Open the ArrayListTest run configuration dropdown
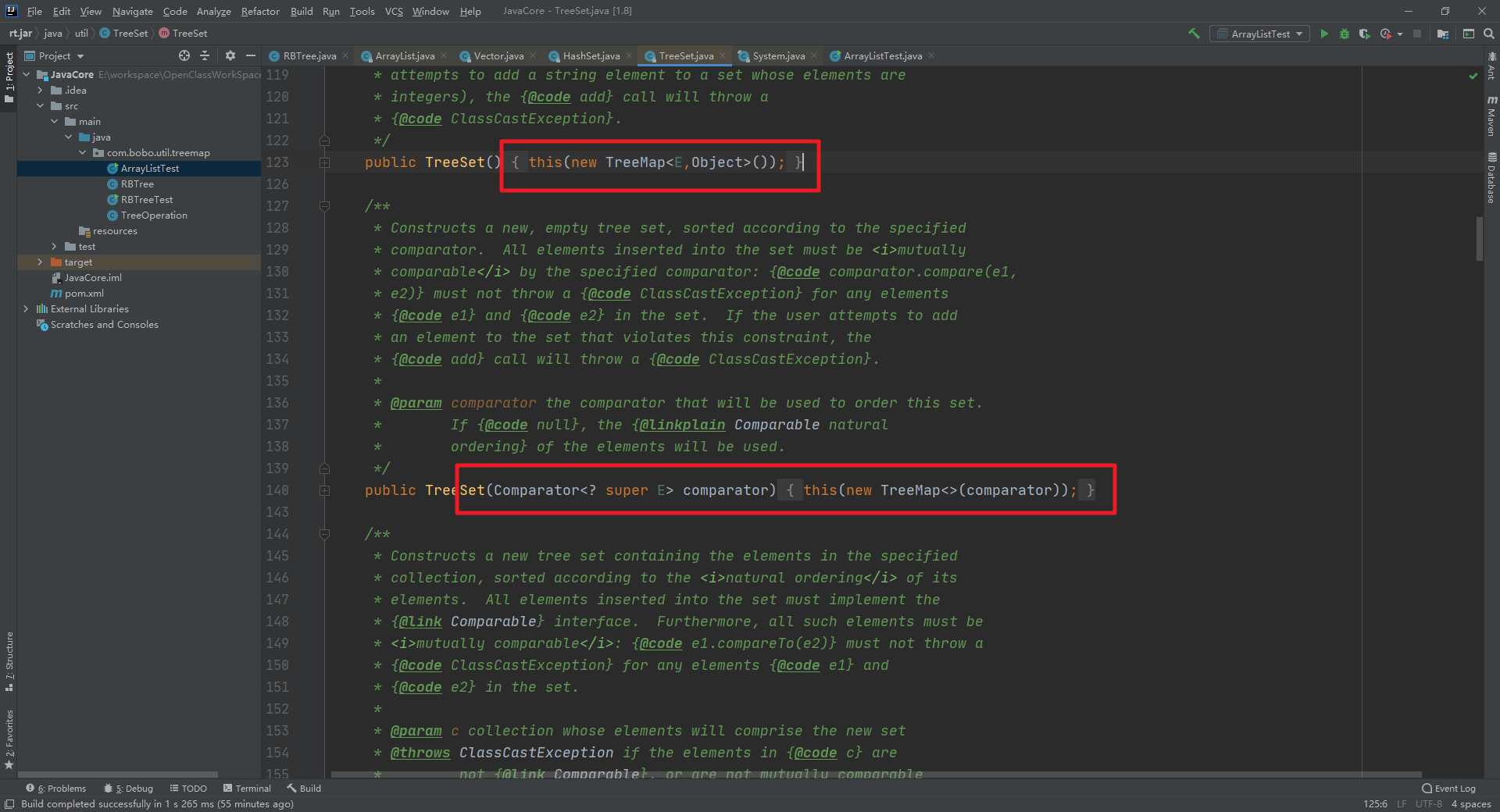The image size is (1500, 812). tap(1260, 34)
